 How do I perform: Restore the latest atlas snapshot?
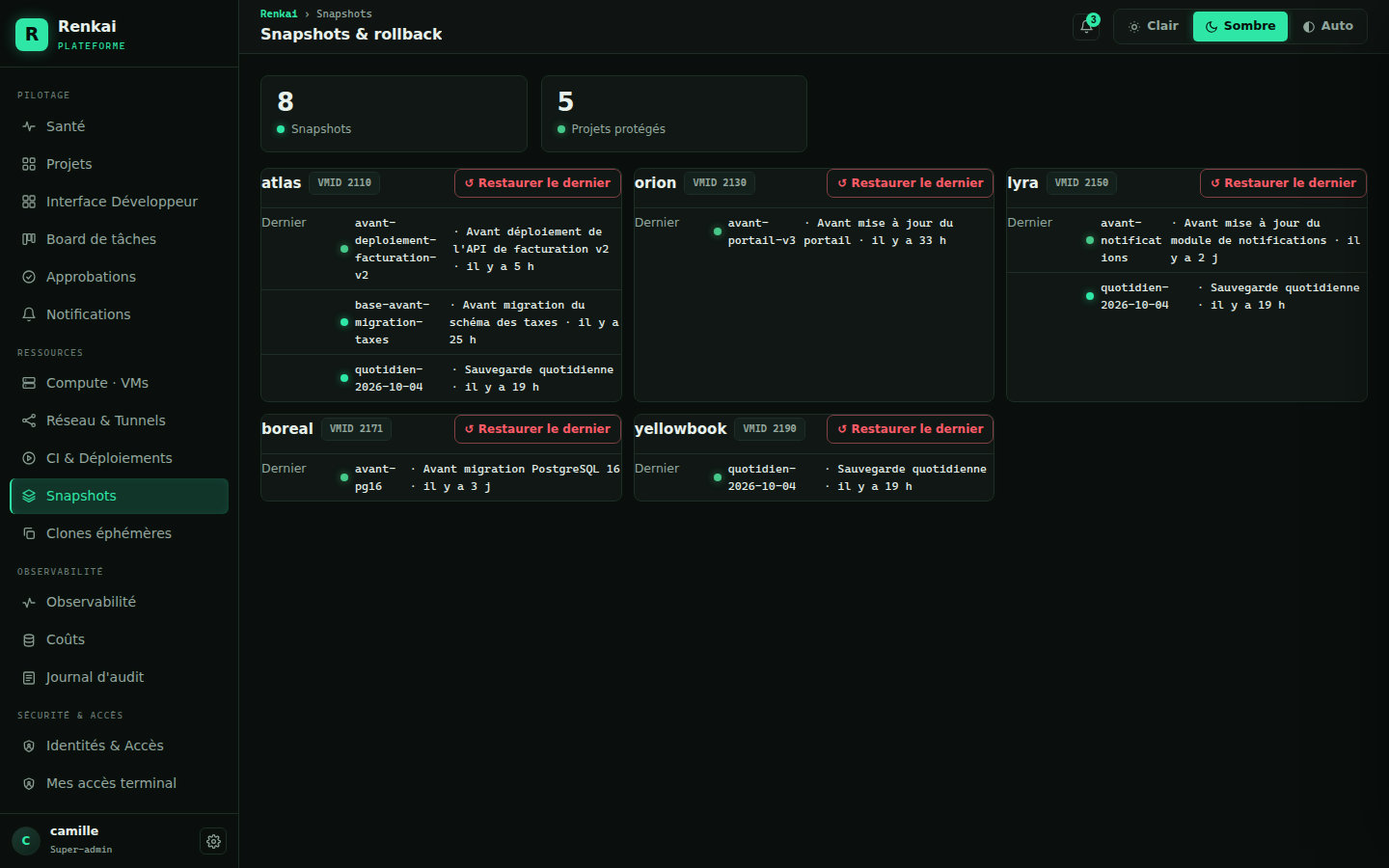(x=537, y=183)
